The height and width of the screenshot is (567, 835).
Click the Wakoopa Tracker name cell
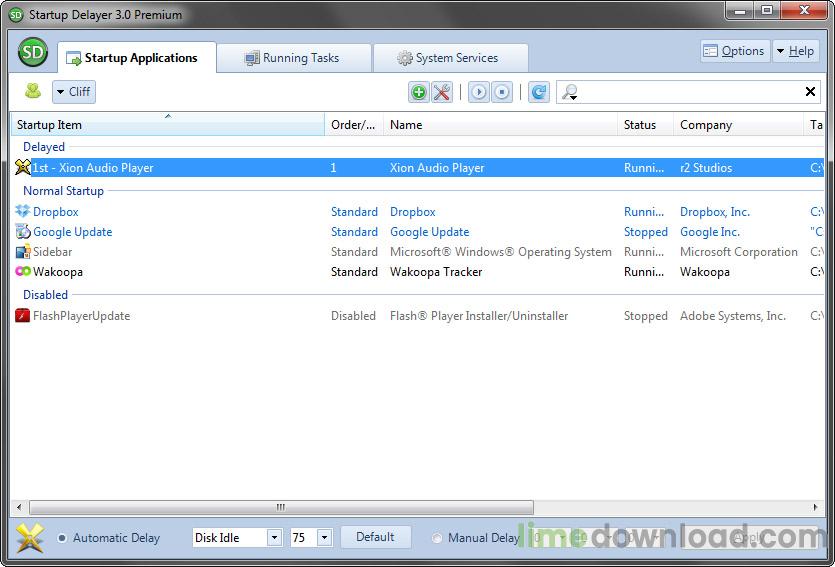click(x=436, y=272)
